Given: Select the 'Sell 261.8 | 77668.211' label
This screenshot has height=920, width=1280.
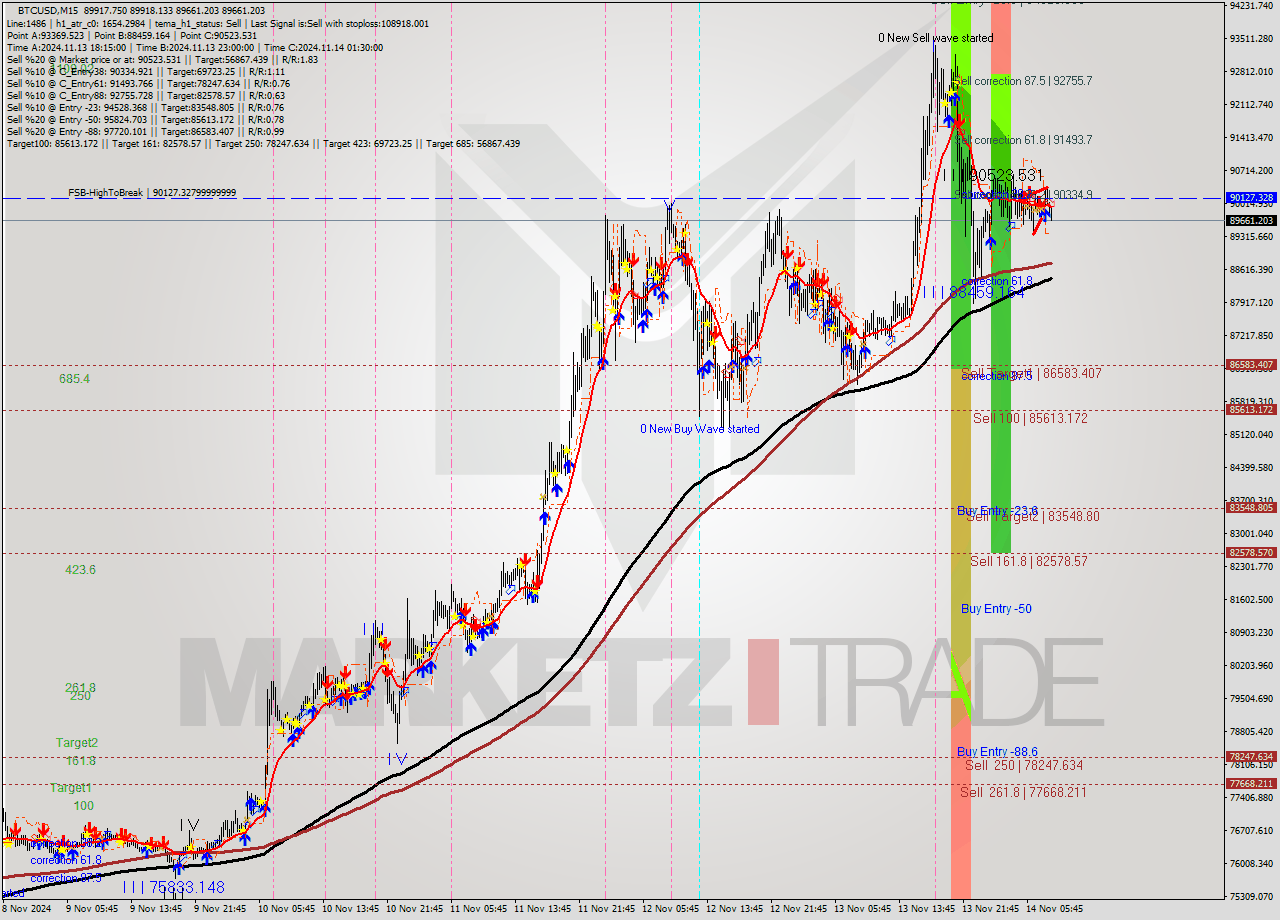Looking at the screenshot, I should click(1023, 792).
